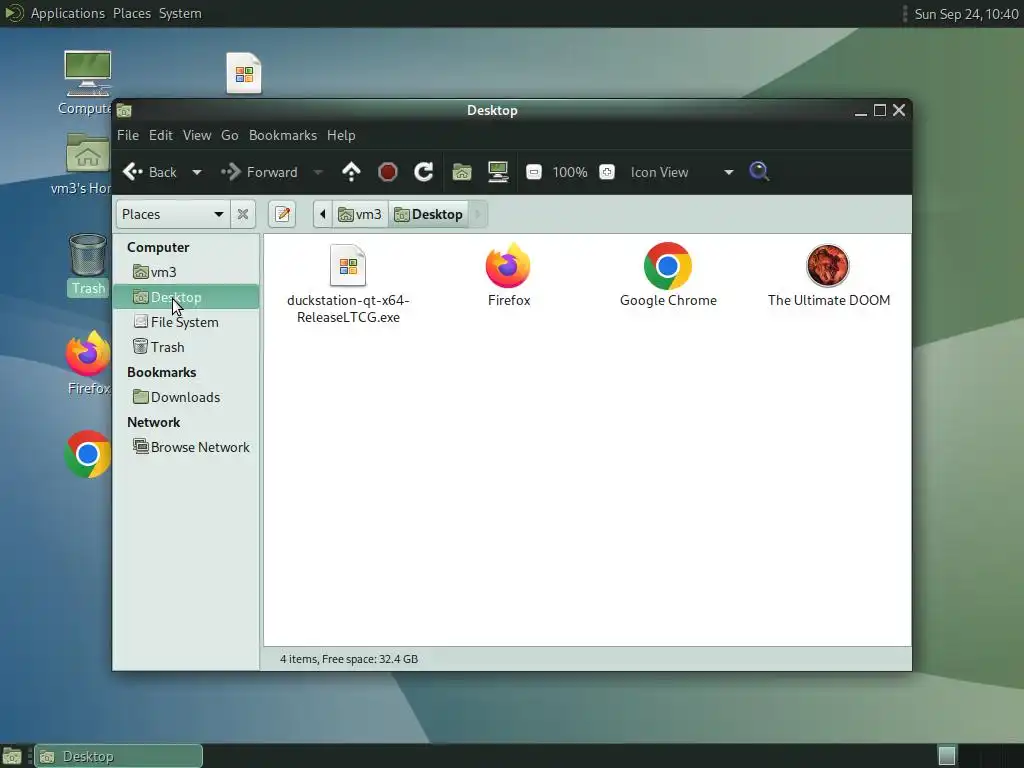This screenshot has height=768, width=1024.
Task: Open the Go menu
Action: pyautogui.click(x=230, y=135)
